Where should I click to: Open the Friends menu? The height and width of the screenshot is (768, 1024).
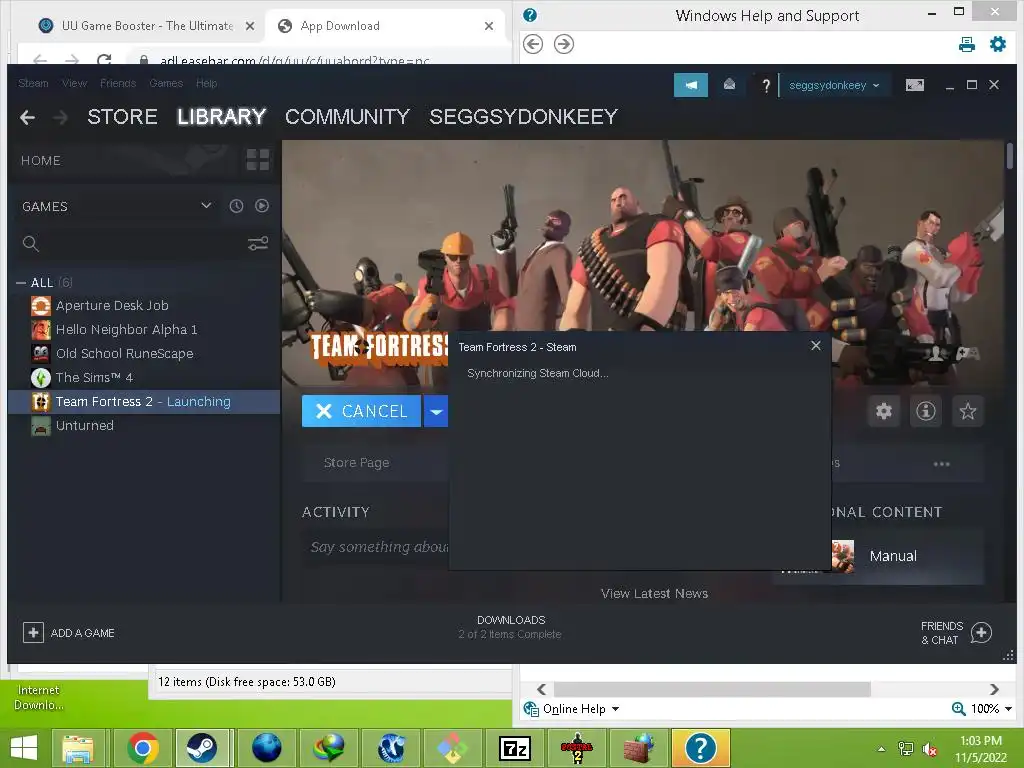pos(118,83)
